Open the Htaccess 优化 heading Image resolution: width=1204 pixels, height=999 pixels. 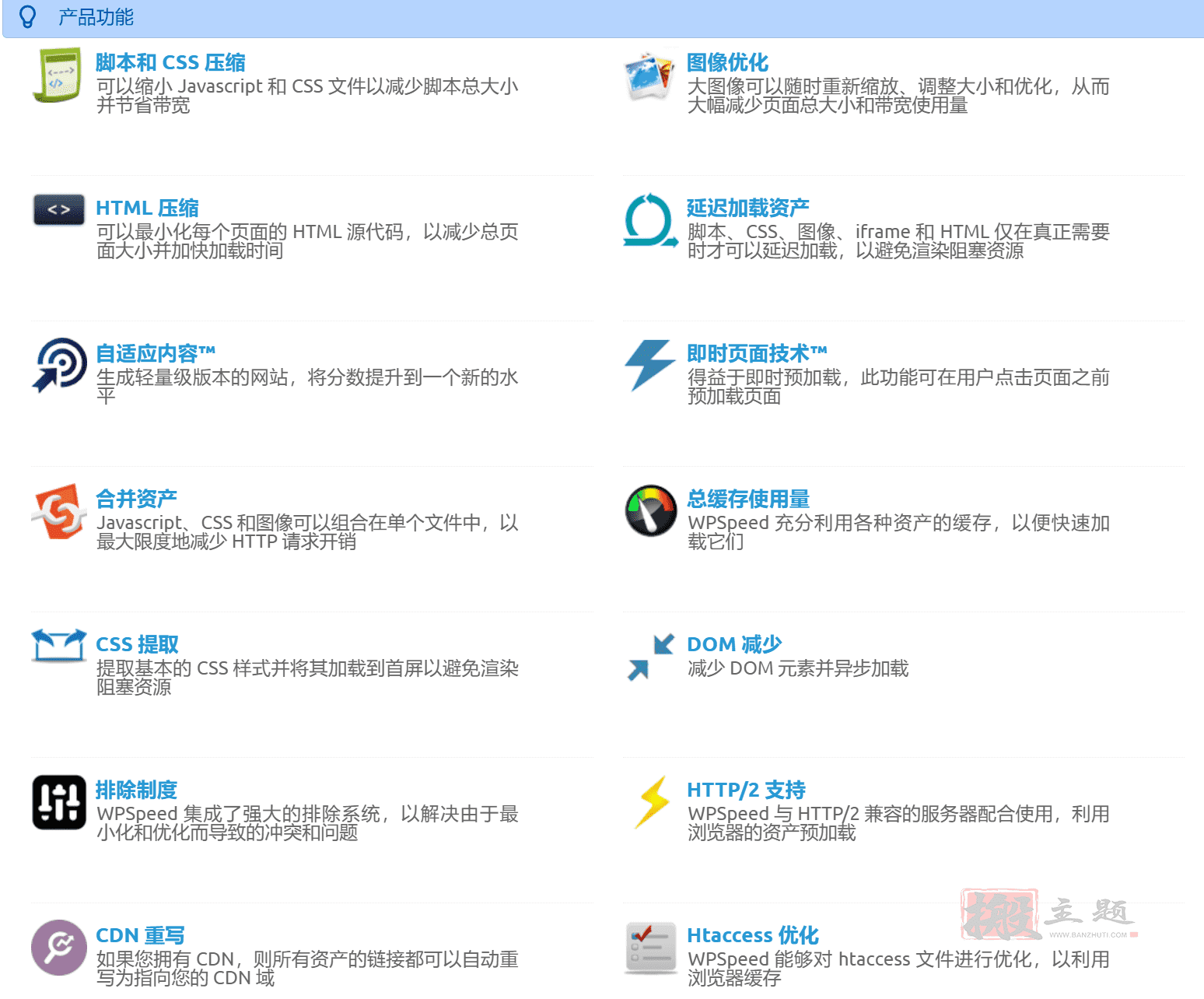click(x=753, y=935)
